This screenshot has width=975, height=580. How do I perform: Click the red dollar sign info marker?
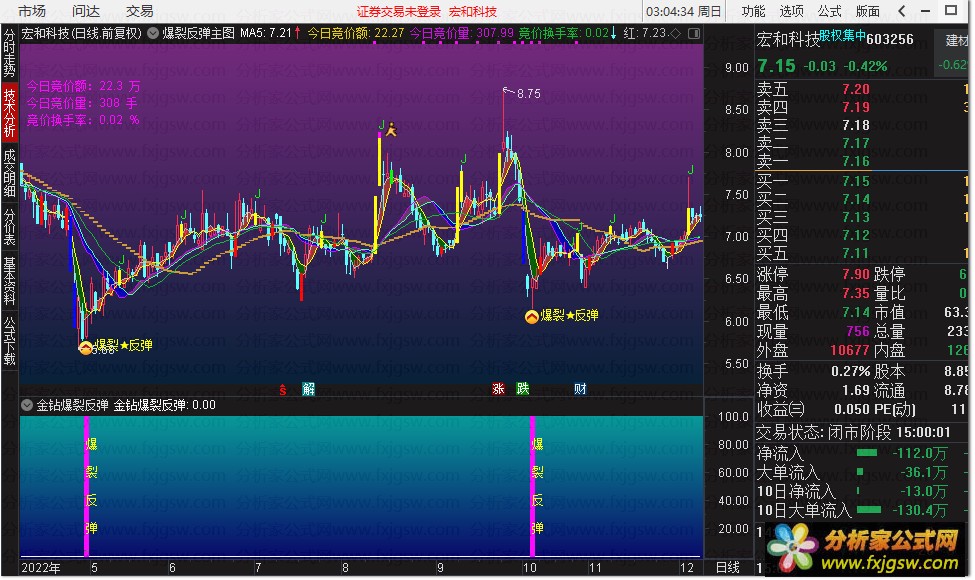click(x=283, y=390)
